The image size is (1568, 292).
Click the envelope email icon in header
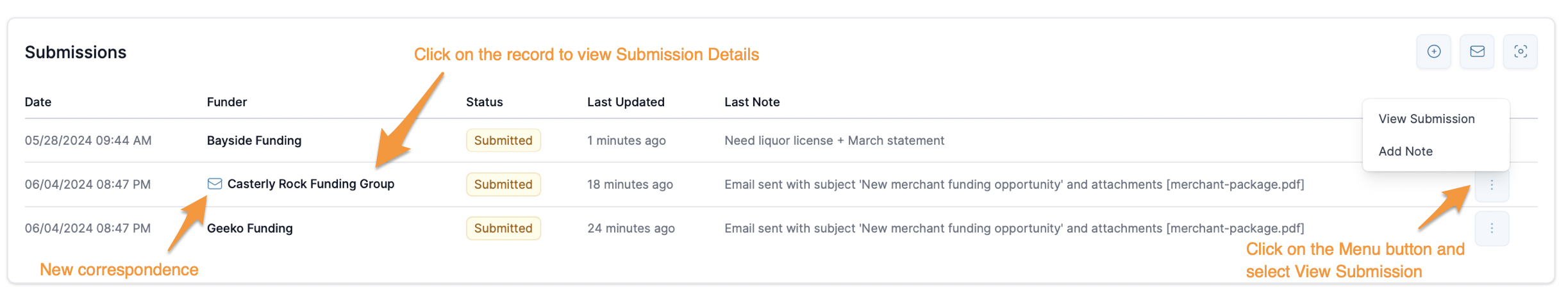[x=1477, y=52]
